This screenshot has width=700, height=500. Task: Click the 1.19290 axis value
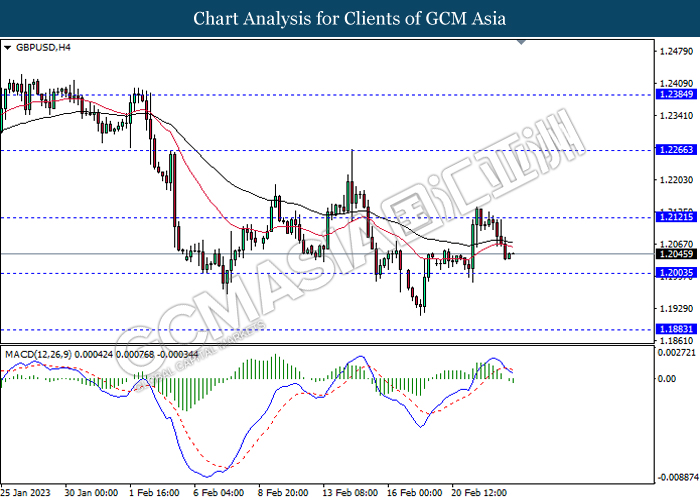coord(676,308)
